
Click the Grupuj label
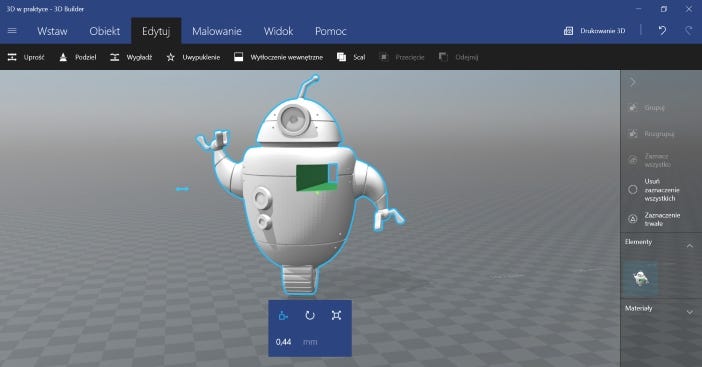(x=654, y=108)
